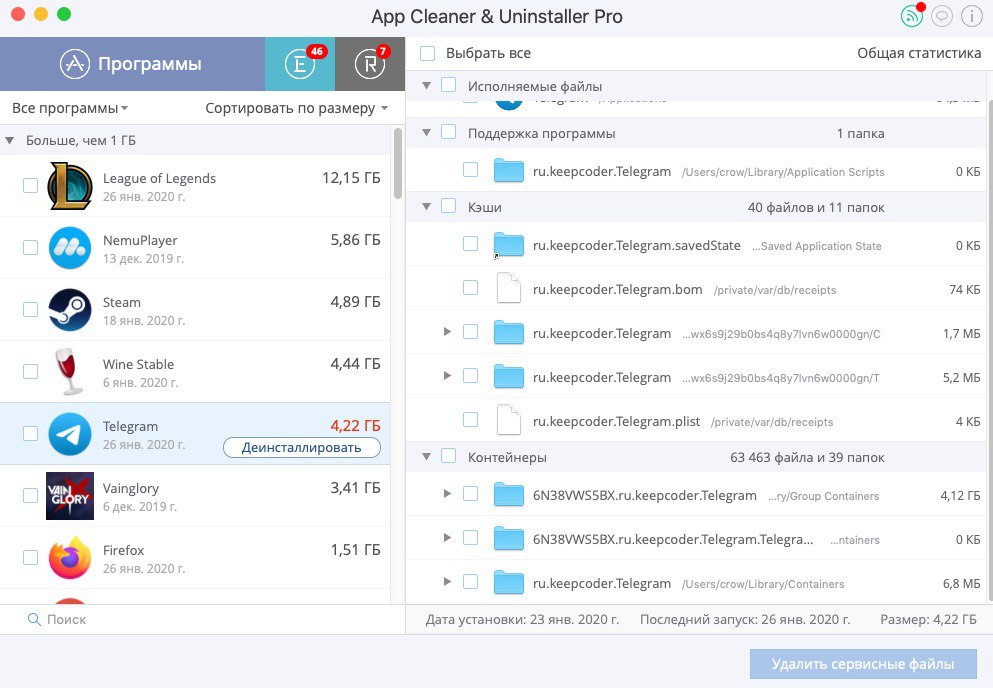The width and height of the screenshot is (993, 688).
Task: Click folder icon of 6N38VWS5BX.ru.keepcoder.Telegram.Telegra…
Action: pos(509,538)
